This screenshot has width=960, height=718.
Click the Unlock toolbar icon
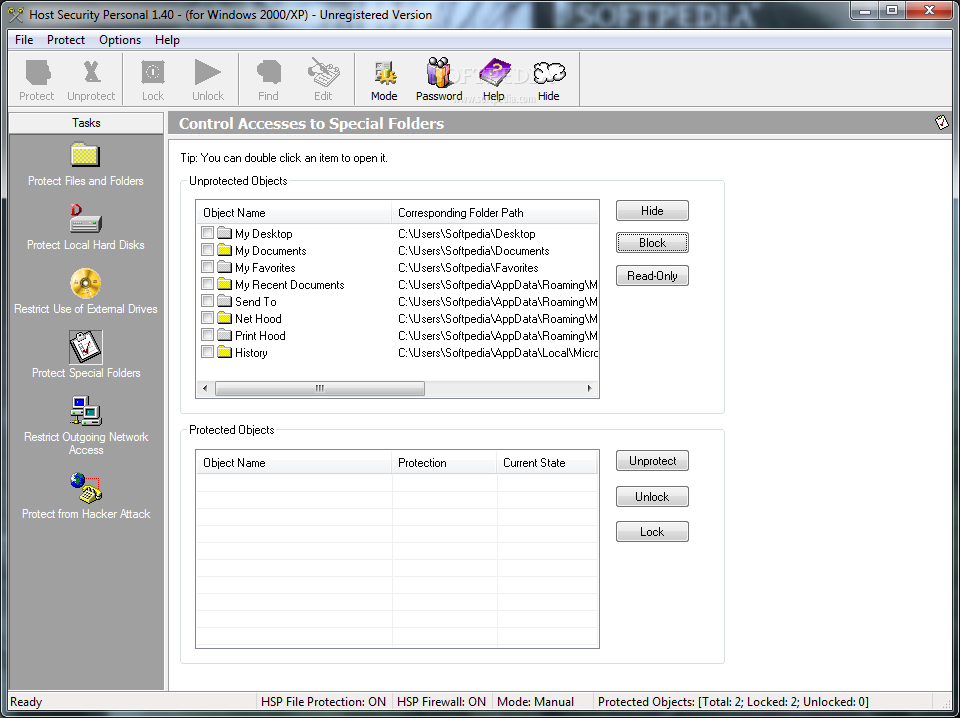208,80
